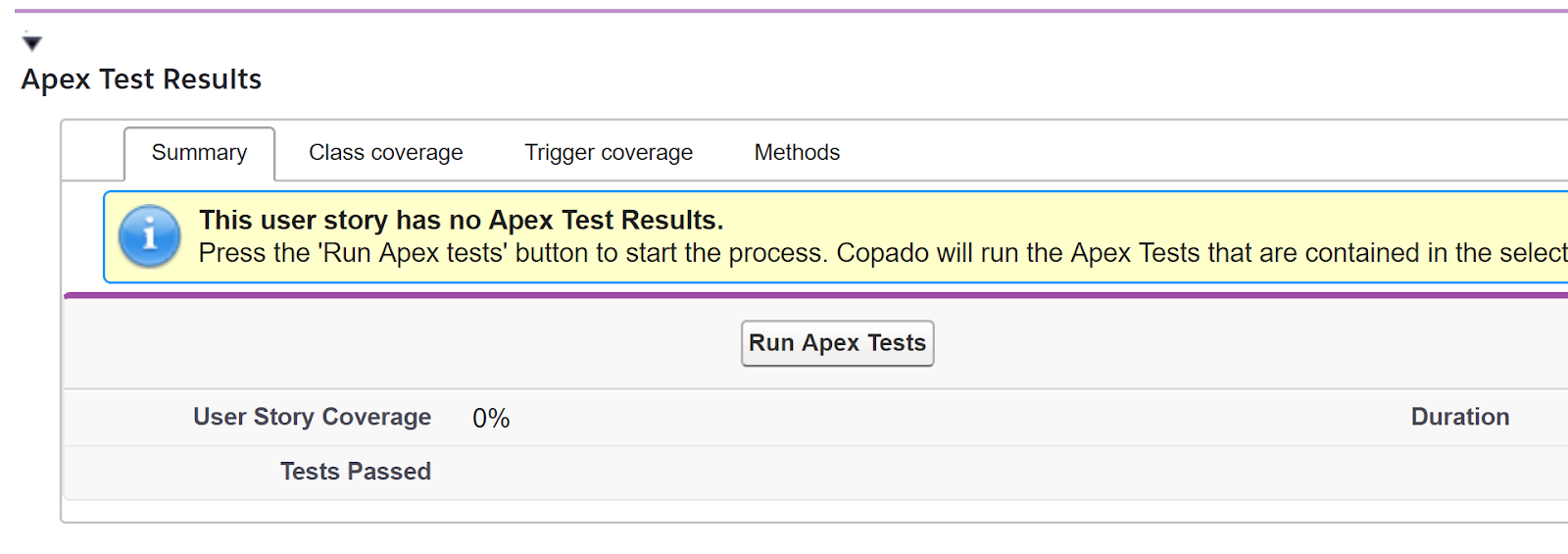
Task: Collapse the Apex Test Results section
Action: click(x=32, y=43)
